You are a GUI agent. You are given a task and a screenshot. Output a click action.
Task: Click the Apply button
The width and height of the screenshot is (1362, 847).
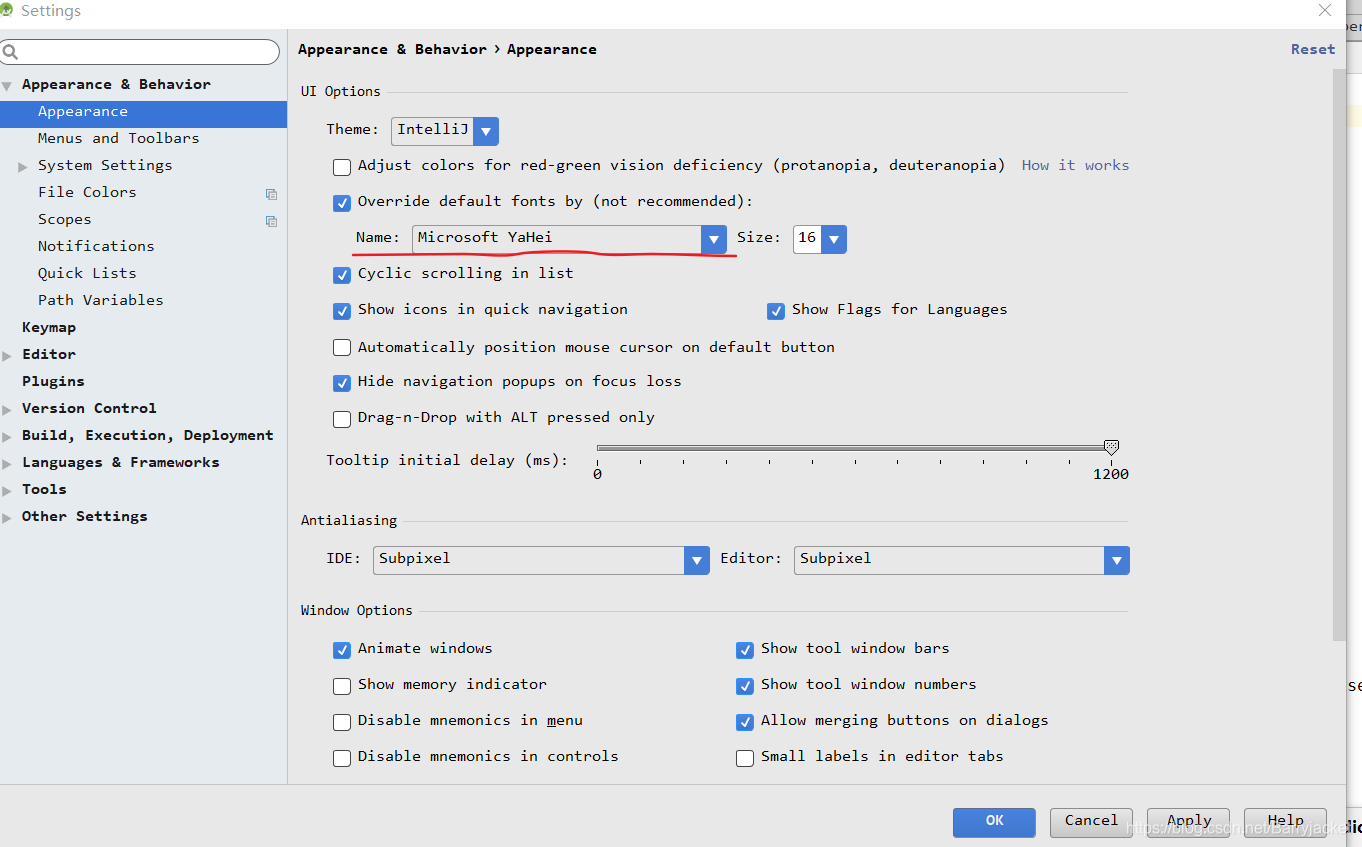coord(1188,822)
